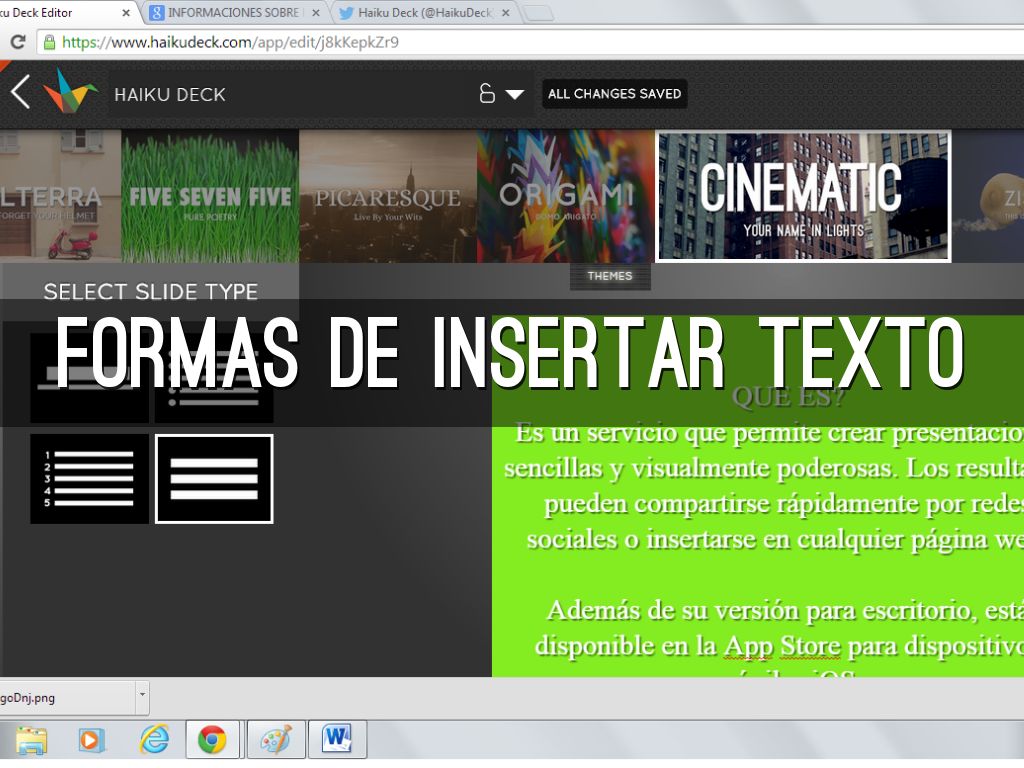Click the Haiku Deck origami bird logo
The height and width of the screenshot is (768, 1024).
[x=70, y=91]
